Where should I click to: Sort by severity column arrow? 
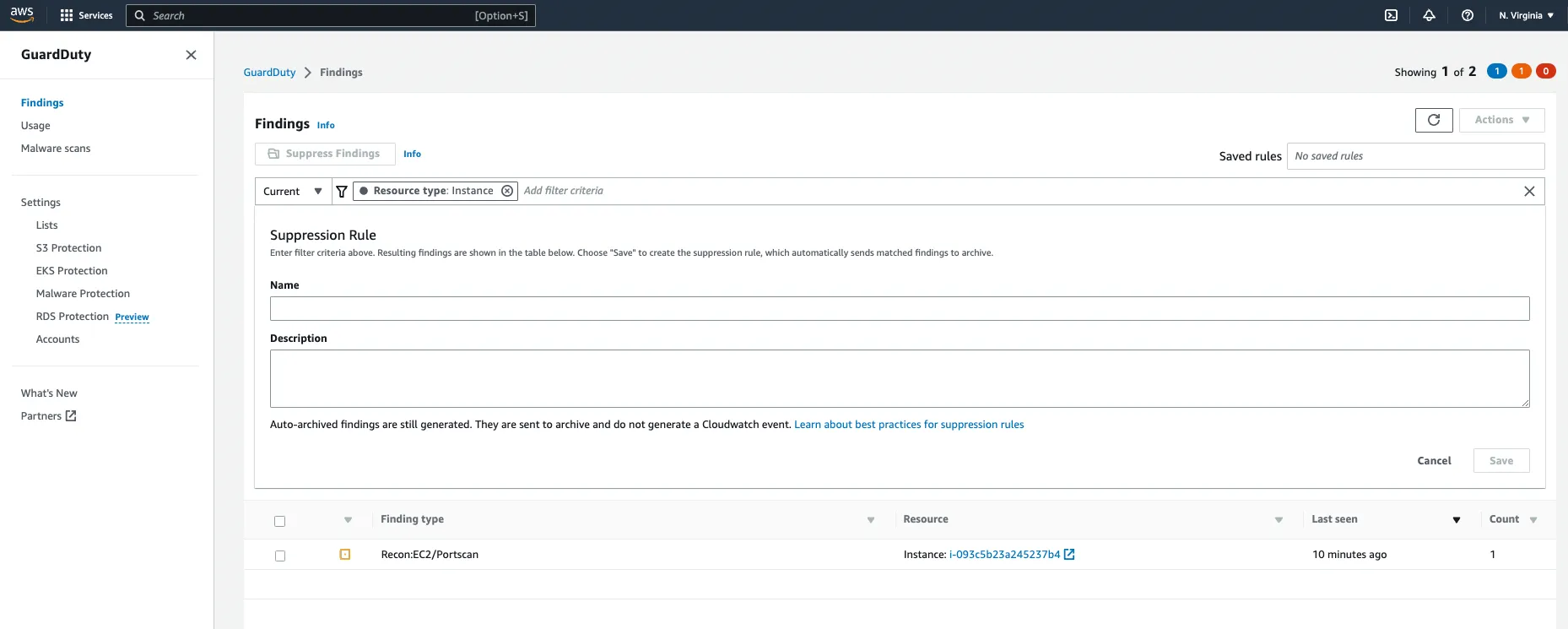pyautogui.click(x=348, y=520)
